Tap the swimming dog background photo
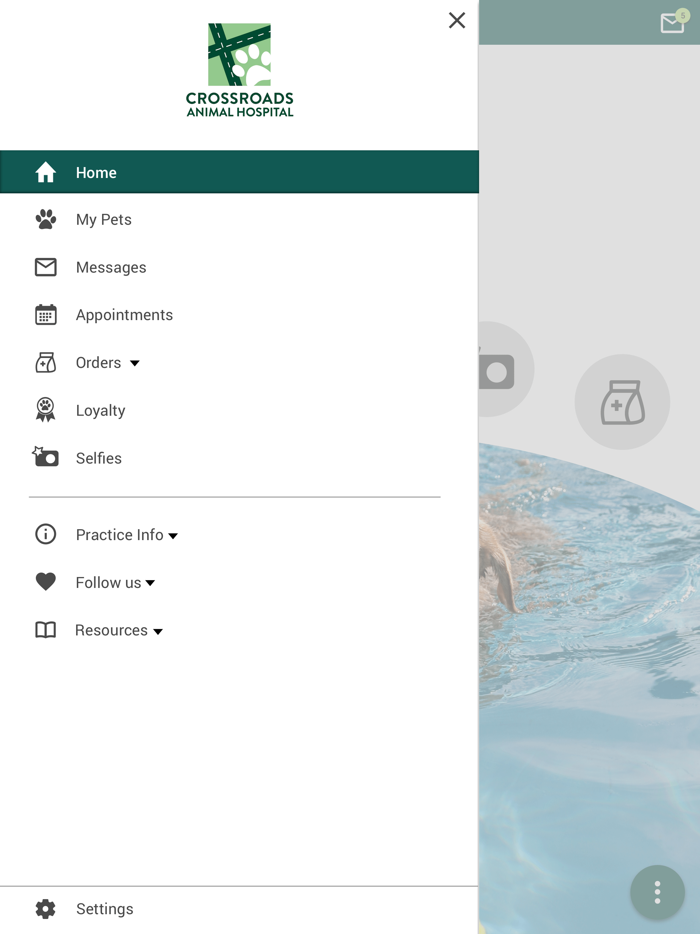The height and width of the screenshot is (934, 700). (x=589, y=689)
